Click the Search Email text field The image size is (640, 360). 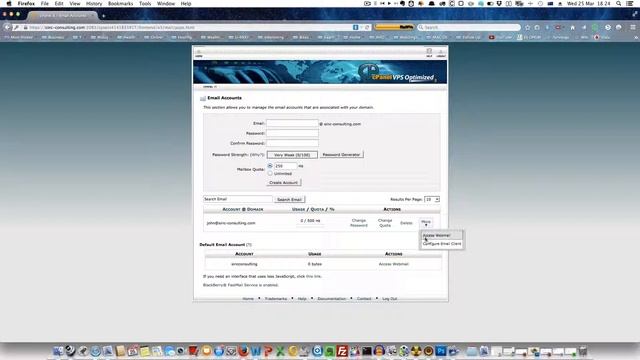point(238,199)
